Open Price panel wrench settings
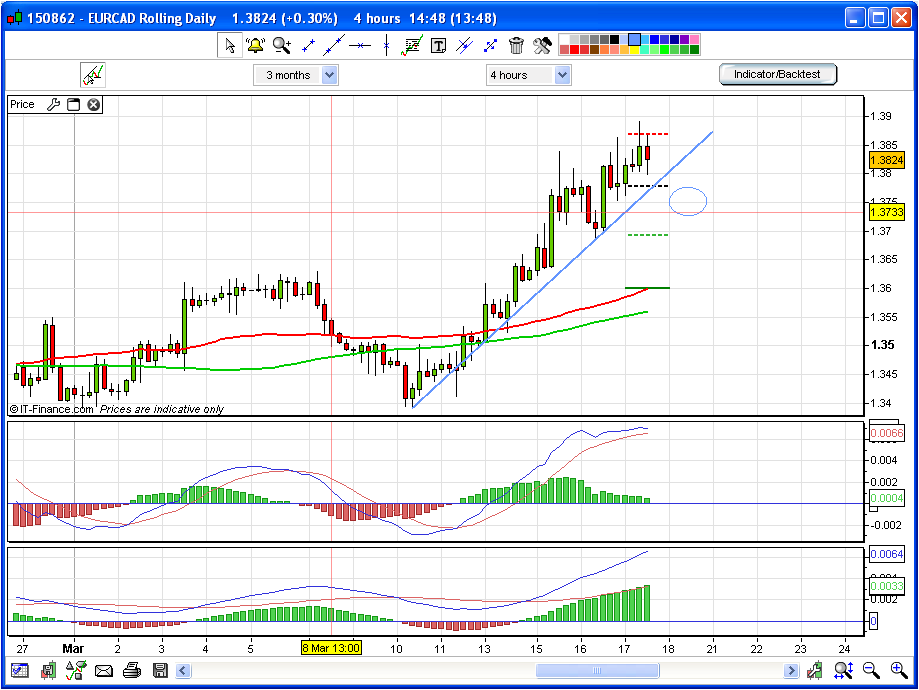The width and height of the screenshot is (919, 690). click(53, 104)
